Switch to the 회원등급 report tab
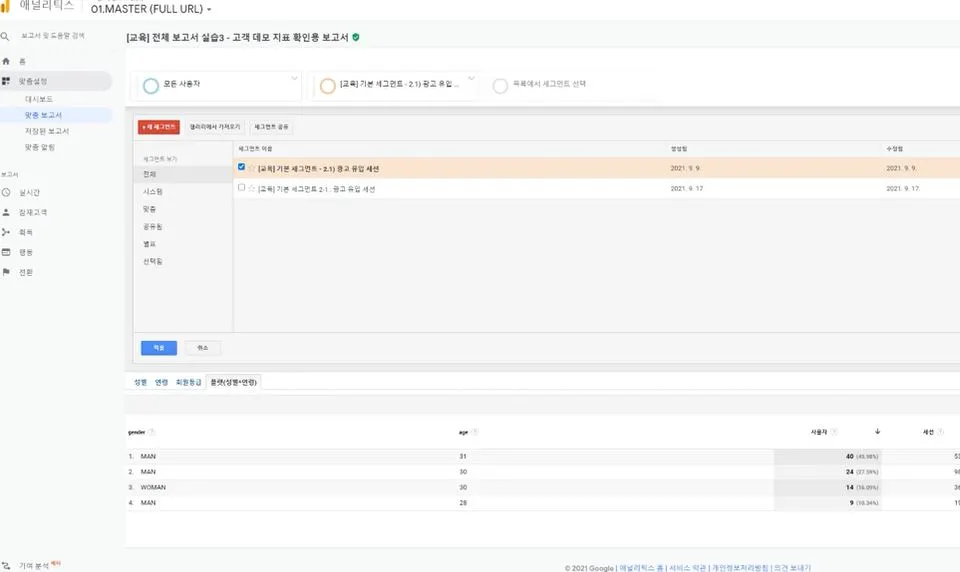This screenshot has width=960, height=572. 188,382
